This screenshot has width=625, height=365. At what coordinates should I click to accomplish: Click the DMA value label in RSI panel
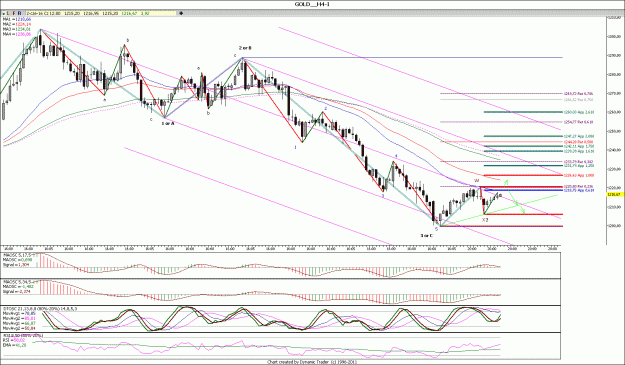click(14, 345)
